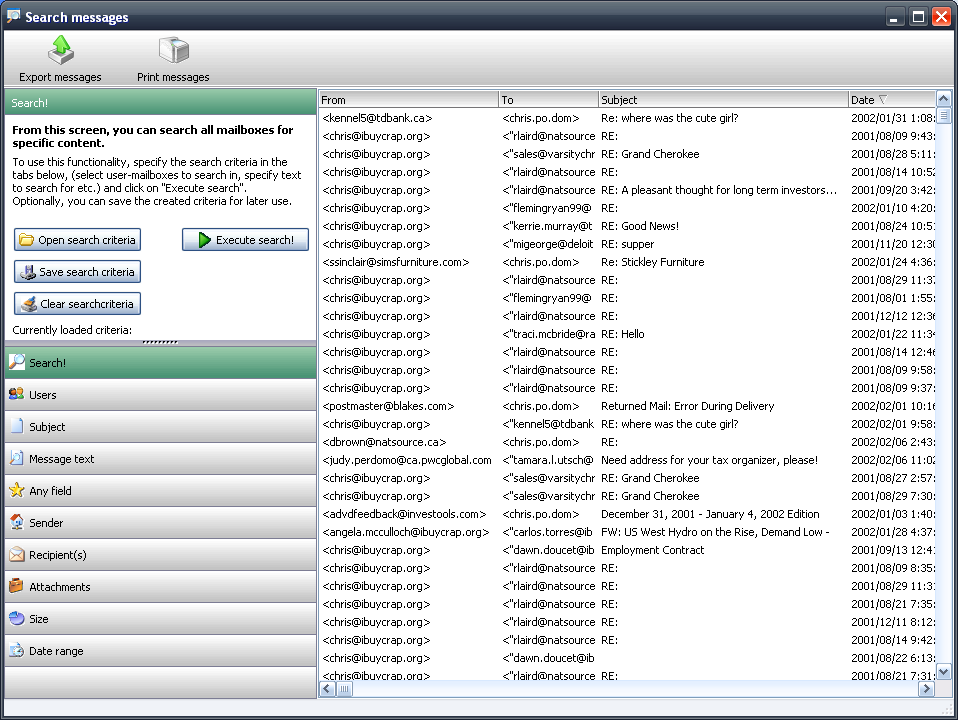The height and width of the screenshot is (720, 958).
Task: Select 'Returned Mail: Error During Delivery' message
Action: tap(627, 406)
